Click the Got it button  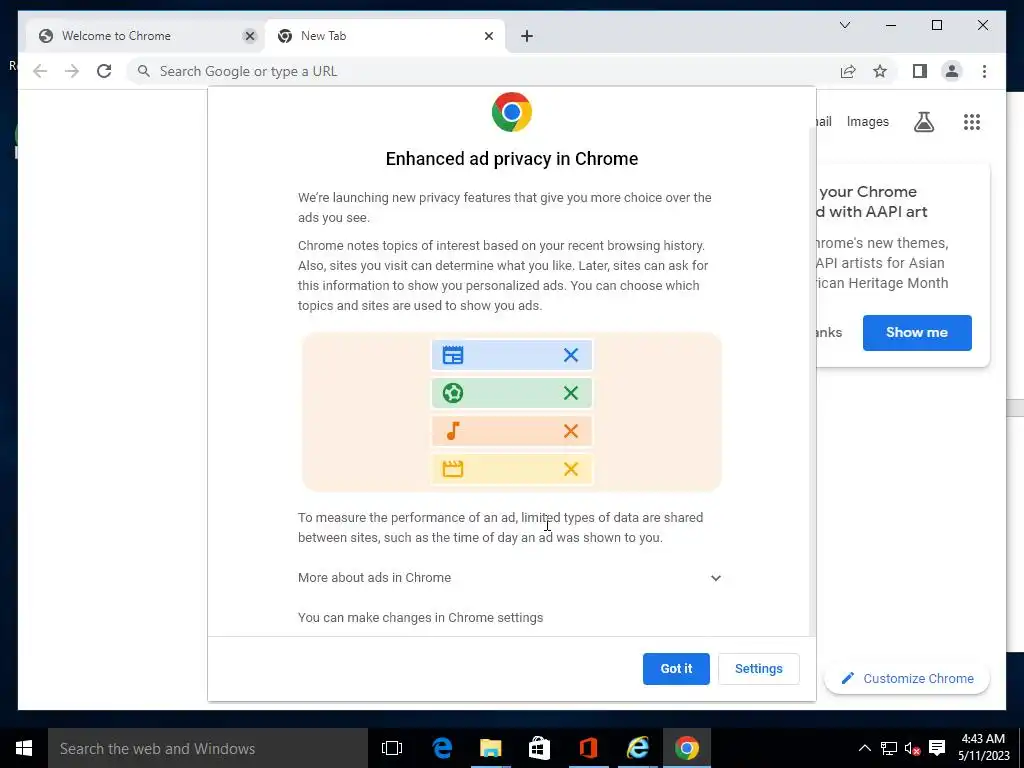(676, 669)
